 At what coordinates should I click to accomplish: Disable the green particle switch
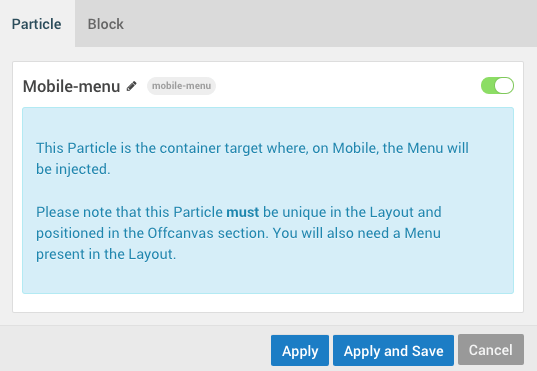coord(497,86)
